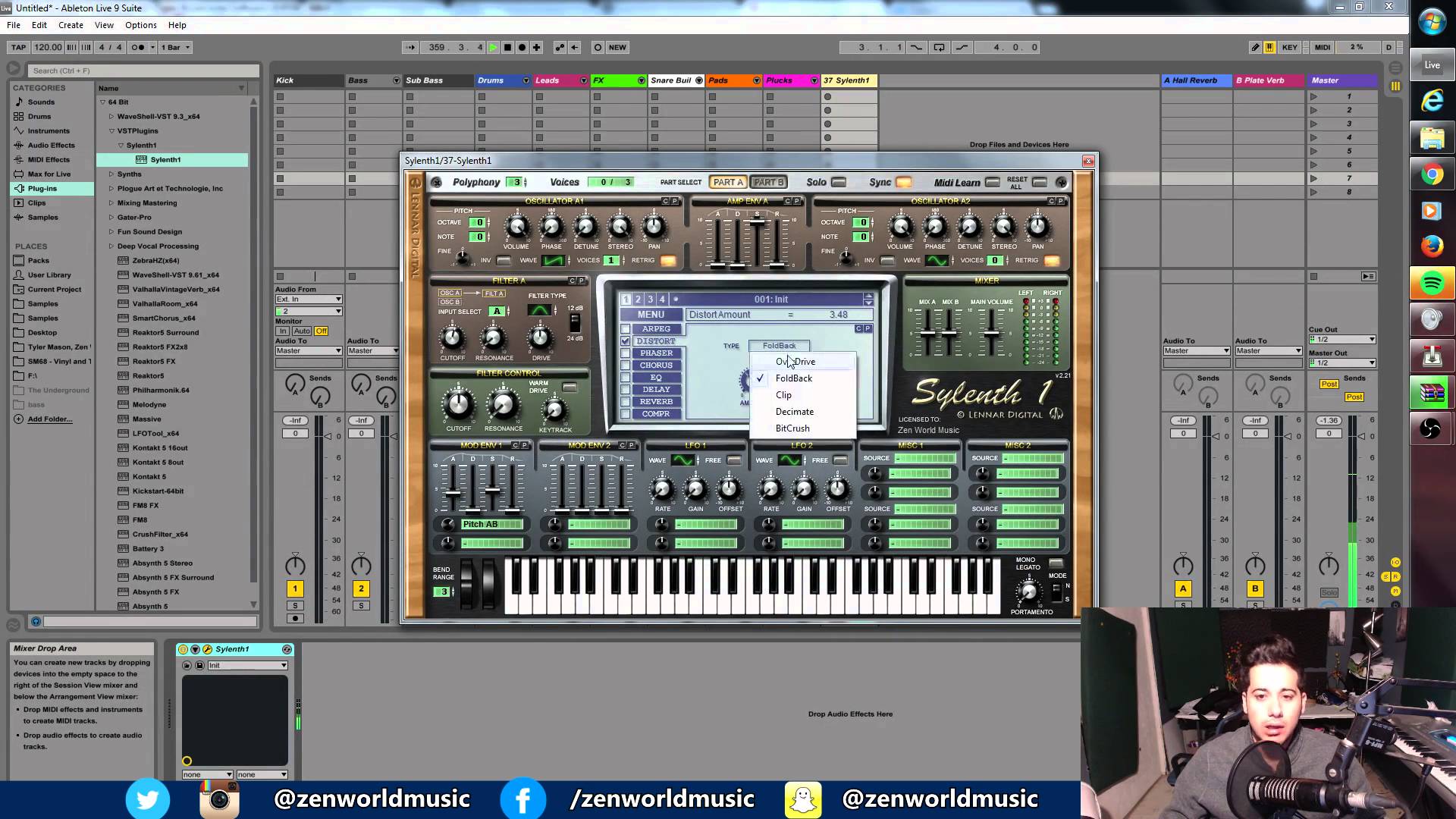Click the Sylenth1 MENU button

(x=651, y=315)
